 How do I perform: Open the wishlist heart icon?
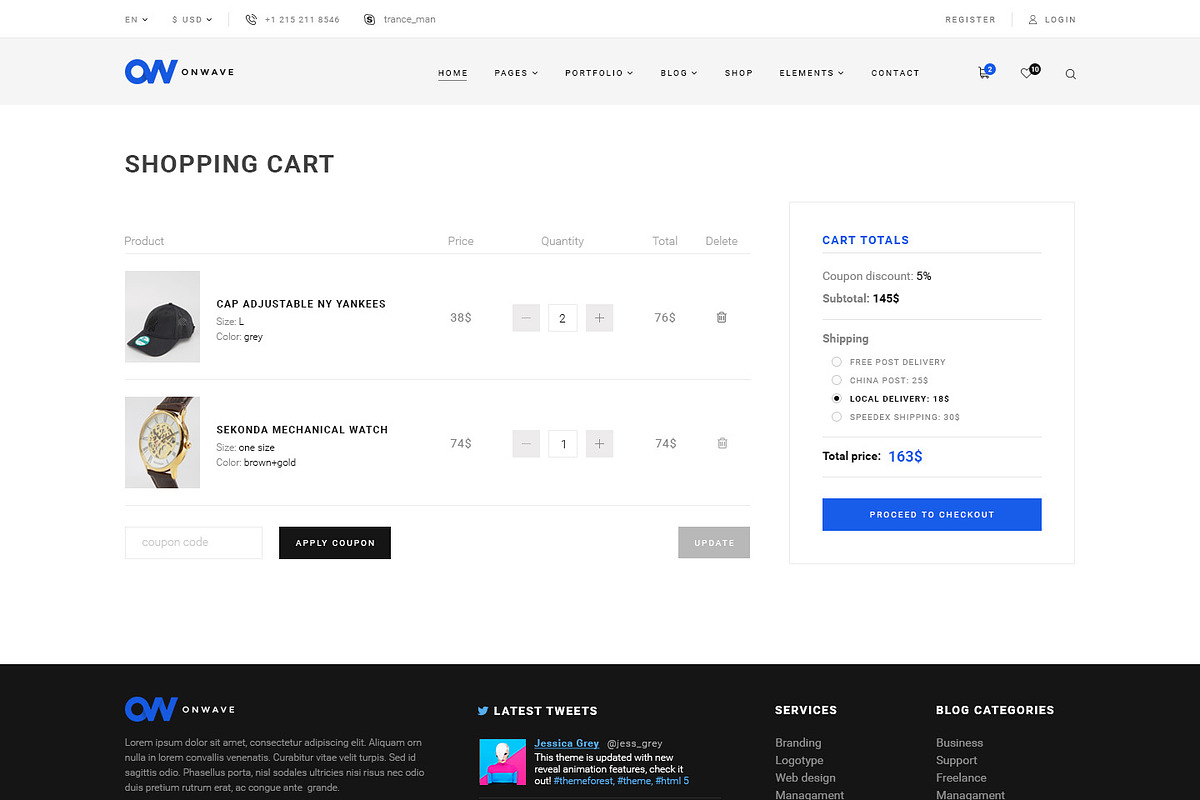click(x=1028, y=72)
